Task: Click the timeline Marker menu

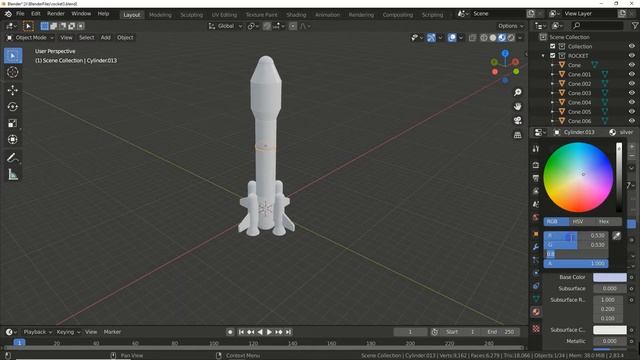Action: pyautogui.click(x=112, y=332)
